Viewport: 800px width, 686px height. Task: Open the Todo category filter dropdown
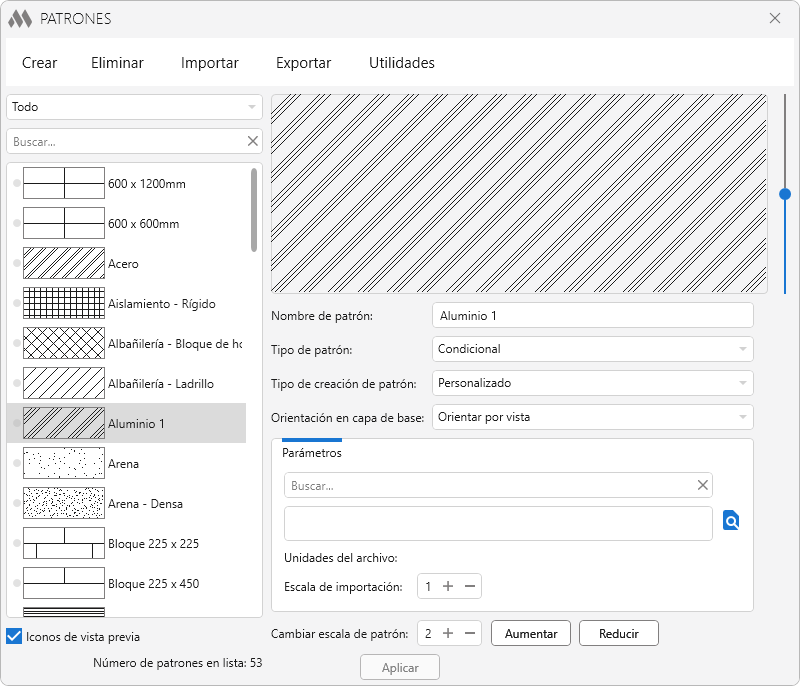[x=134, y=107]
